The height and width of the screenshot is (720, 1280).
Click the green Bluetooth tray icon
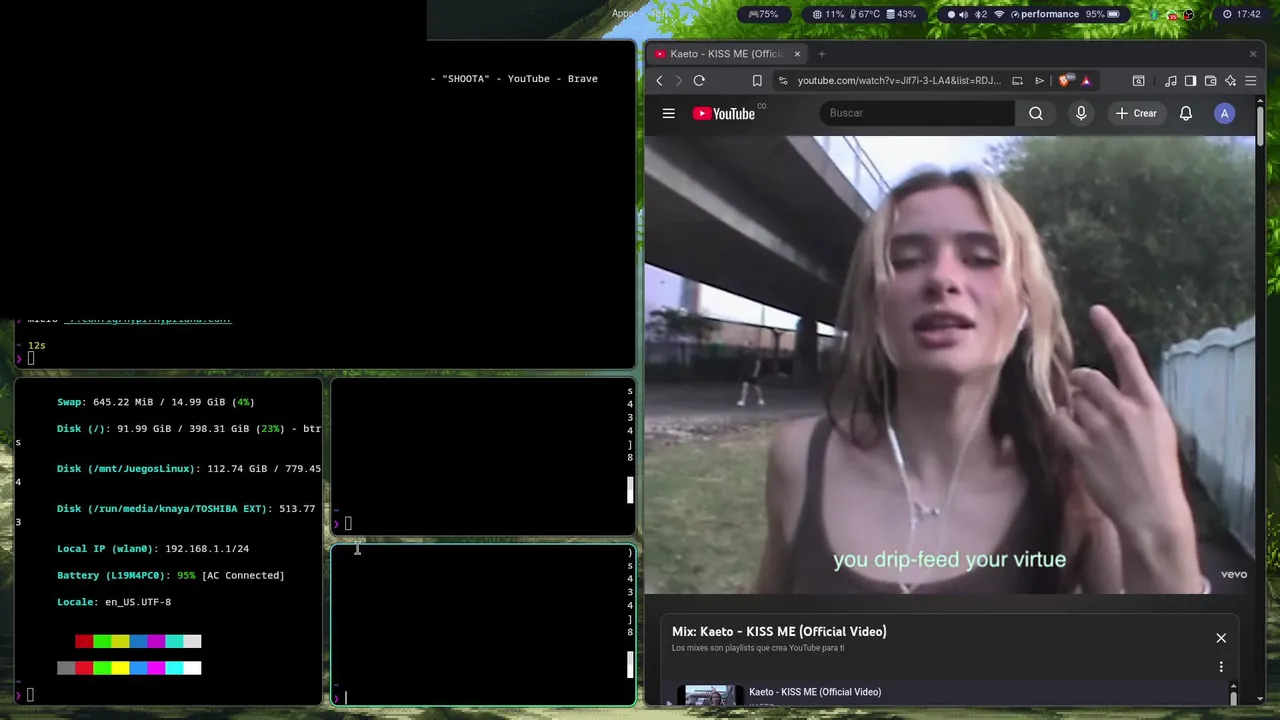point(1155,14)
